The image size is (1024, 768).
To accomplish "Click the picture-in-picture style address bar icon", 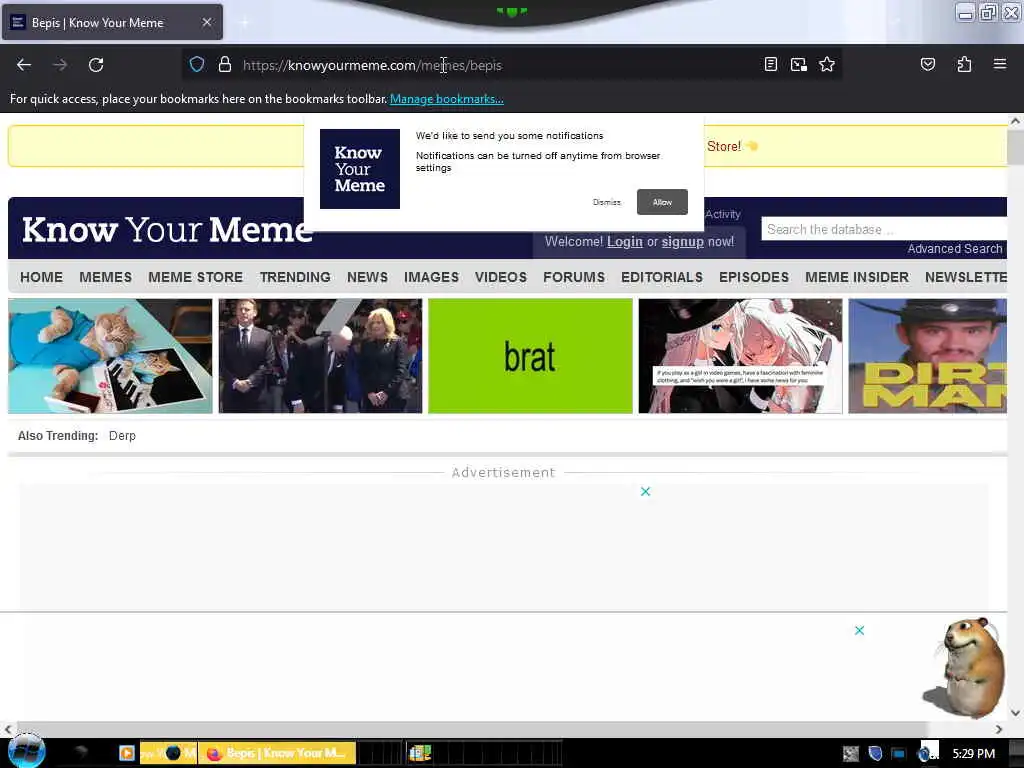I will tap(799, 64).
